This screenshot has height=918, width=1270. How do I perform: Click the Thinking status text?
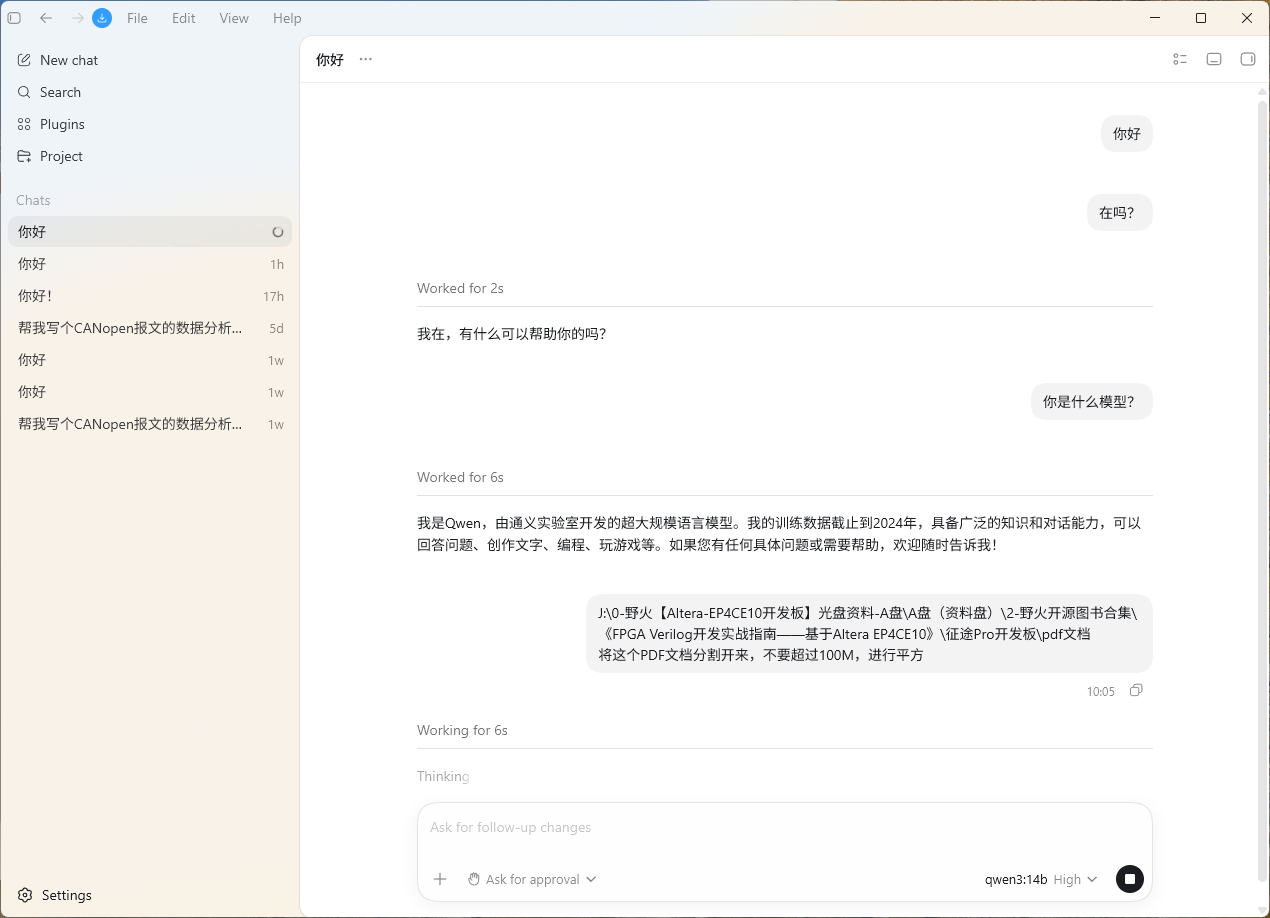(443, 776)
